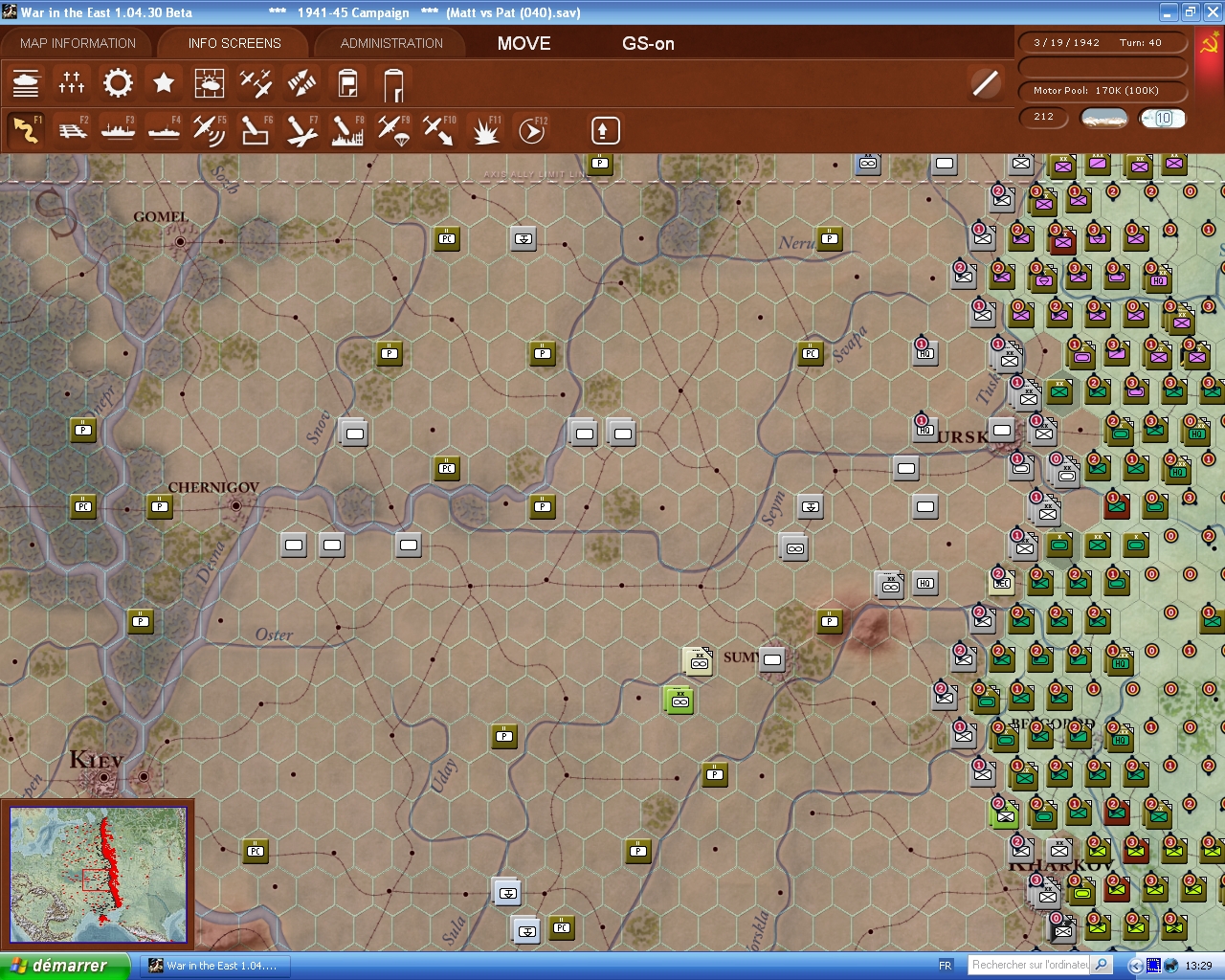Click the snowy ground condition indicator showing 10
The width and height of the screenshot is (1225, 980).
tap(1163, 118)
